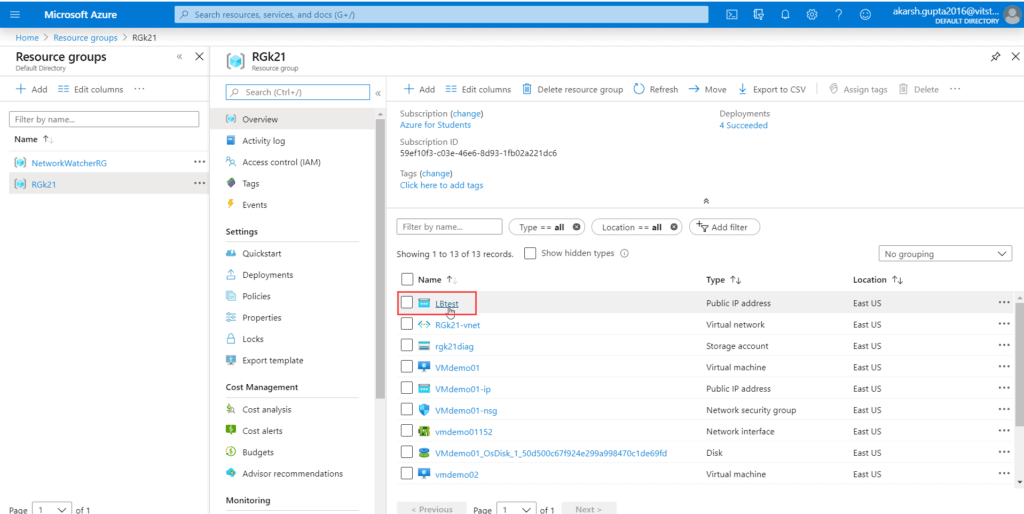Open portal settings gear icon
This screenshot has width=1024, height=514.
(x=812, y=14)
